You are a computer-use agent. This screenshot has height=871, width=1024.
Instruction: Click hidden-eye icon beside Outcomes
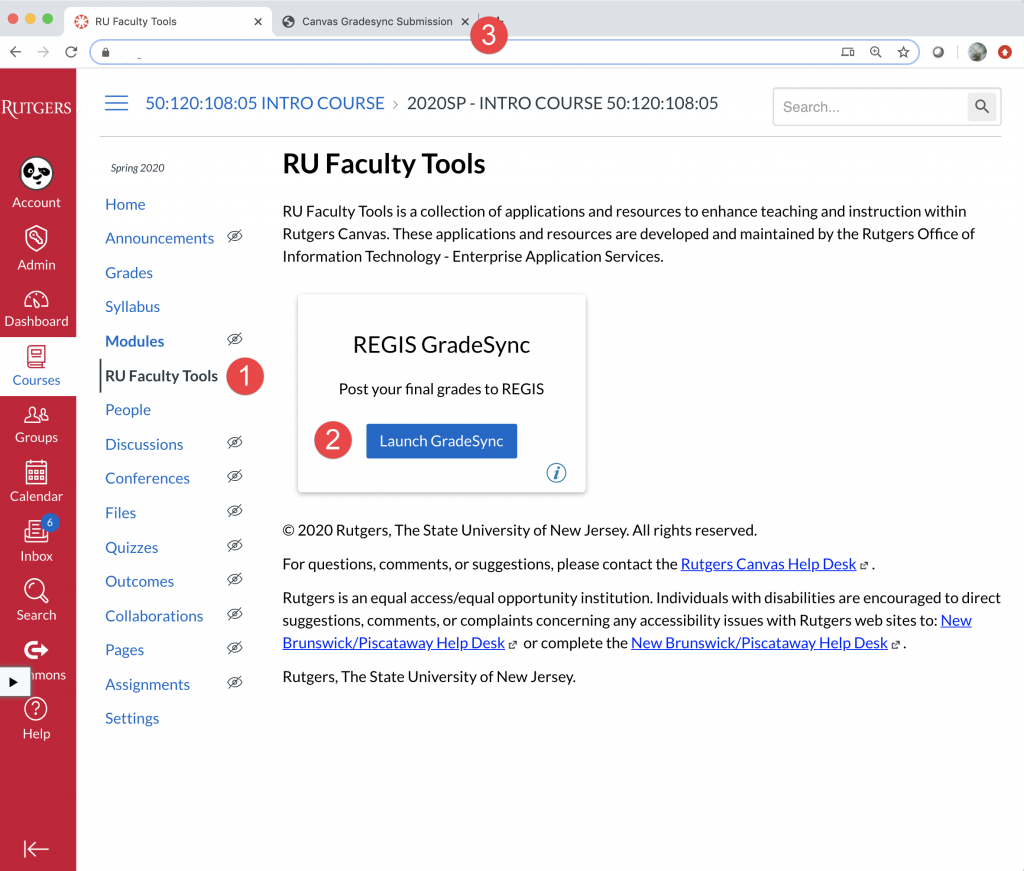click(234, 579)
